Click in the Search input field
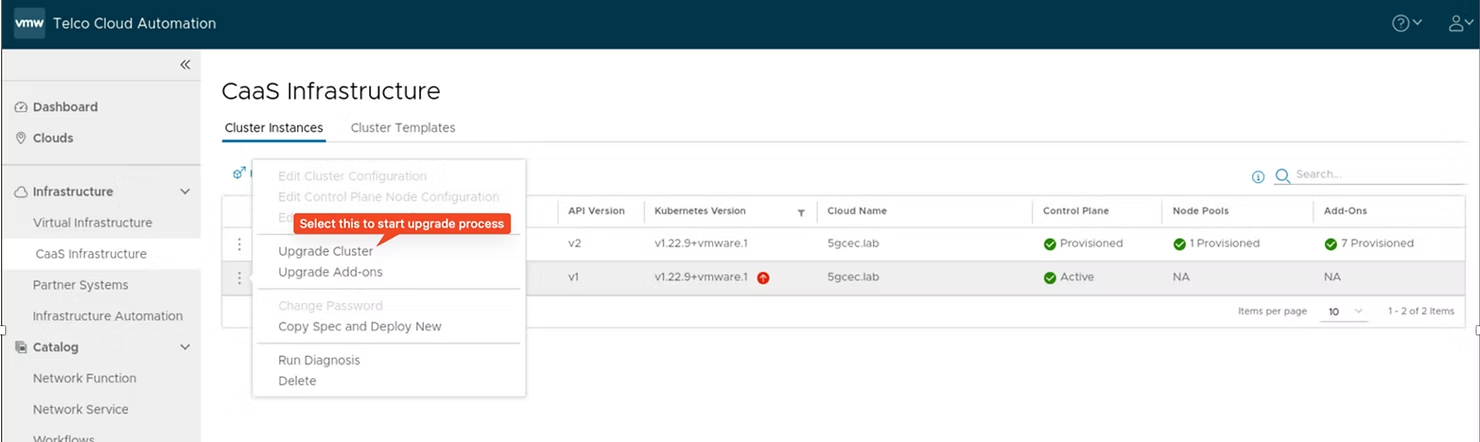1480x442 pixels. coord(1380,175)
